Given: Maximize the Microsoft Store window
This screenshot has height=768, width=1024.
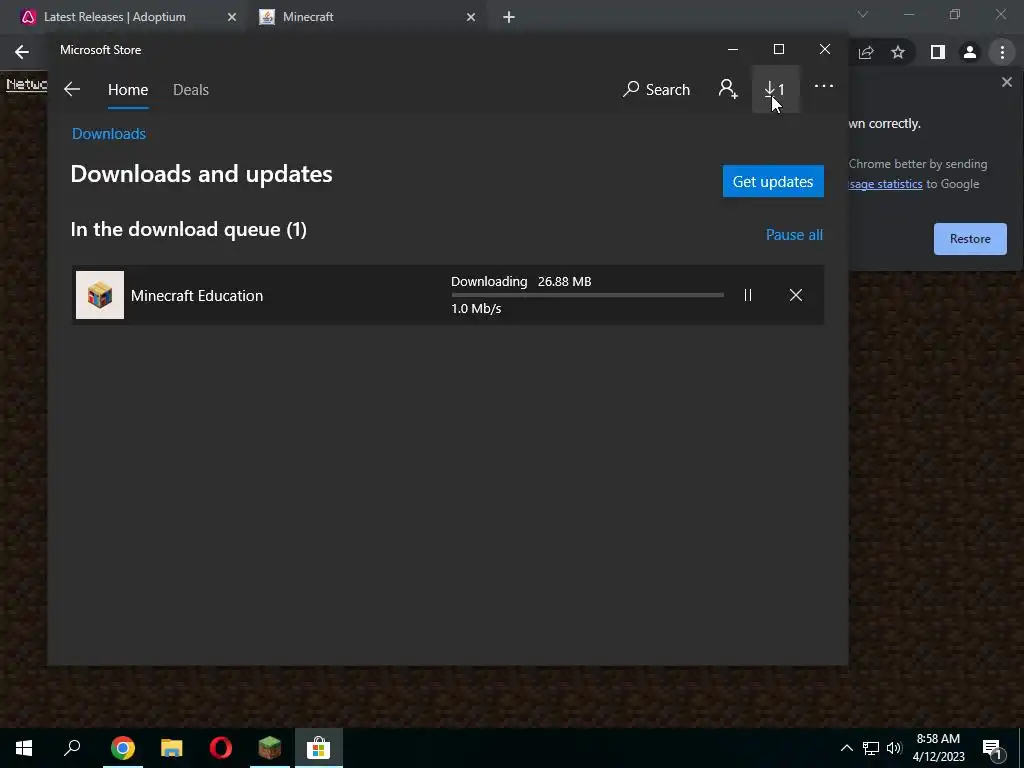Looking at the screenshot, I should (778, 50).
